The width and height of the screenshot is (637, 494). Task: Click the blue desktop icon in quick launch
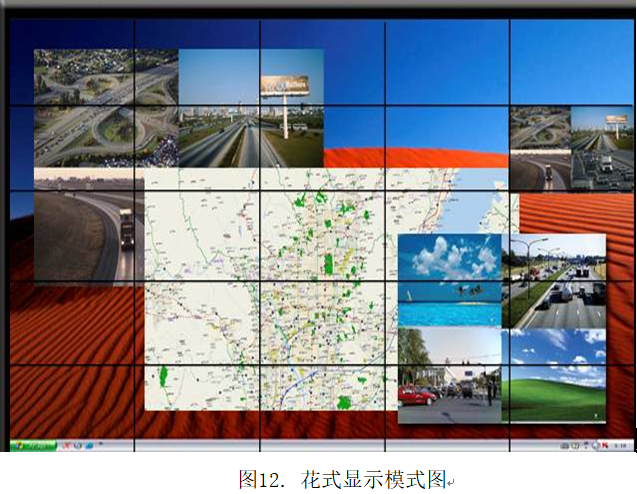point(89,443)
